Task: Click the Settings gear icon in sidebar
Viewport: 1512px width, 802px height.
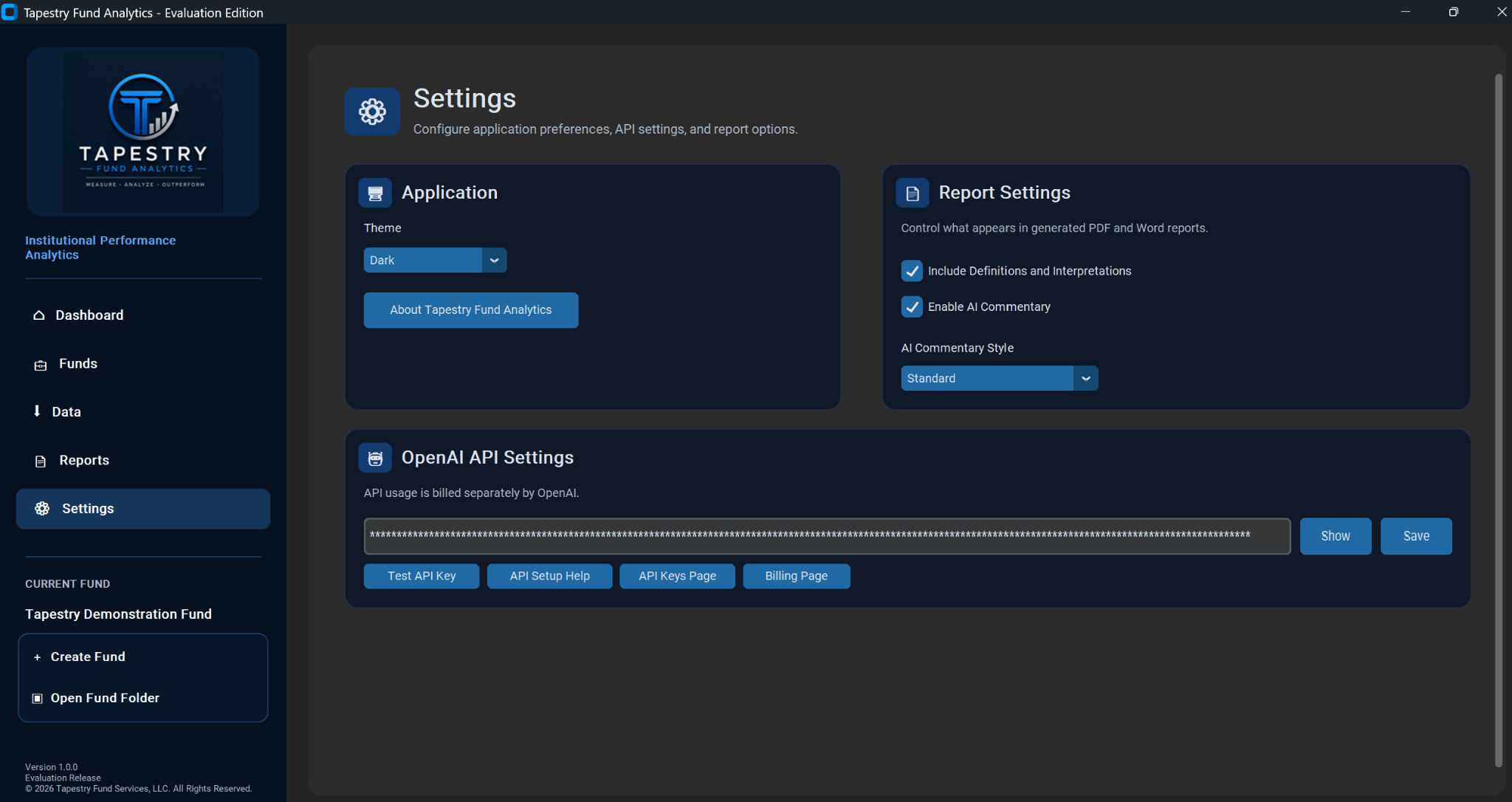Action: [42, 509]
